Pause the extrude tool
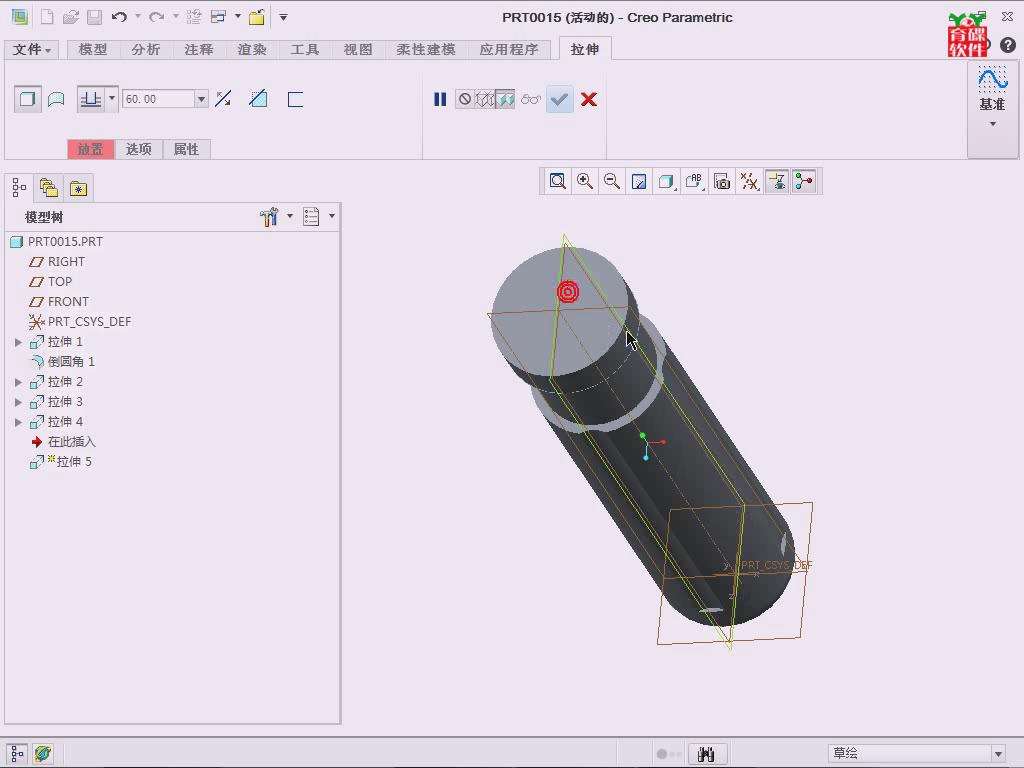Screen dimensions: 1024x768 click(440, 99)
